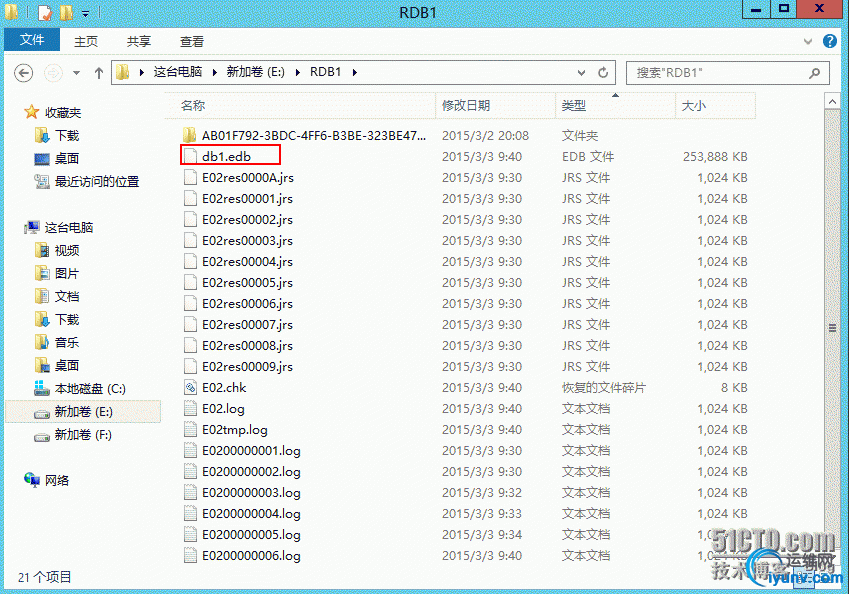Expand the arrow after 这台电脑 in address bar
The height and width of the screenshot is (594, 849).
(x=214, y=72)
